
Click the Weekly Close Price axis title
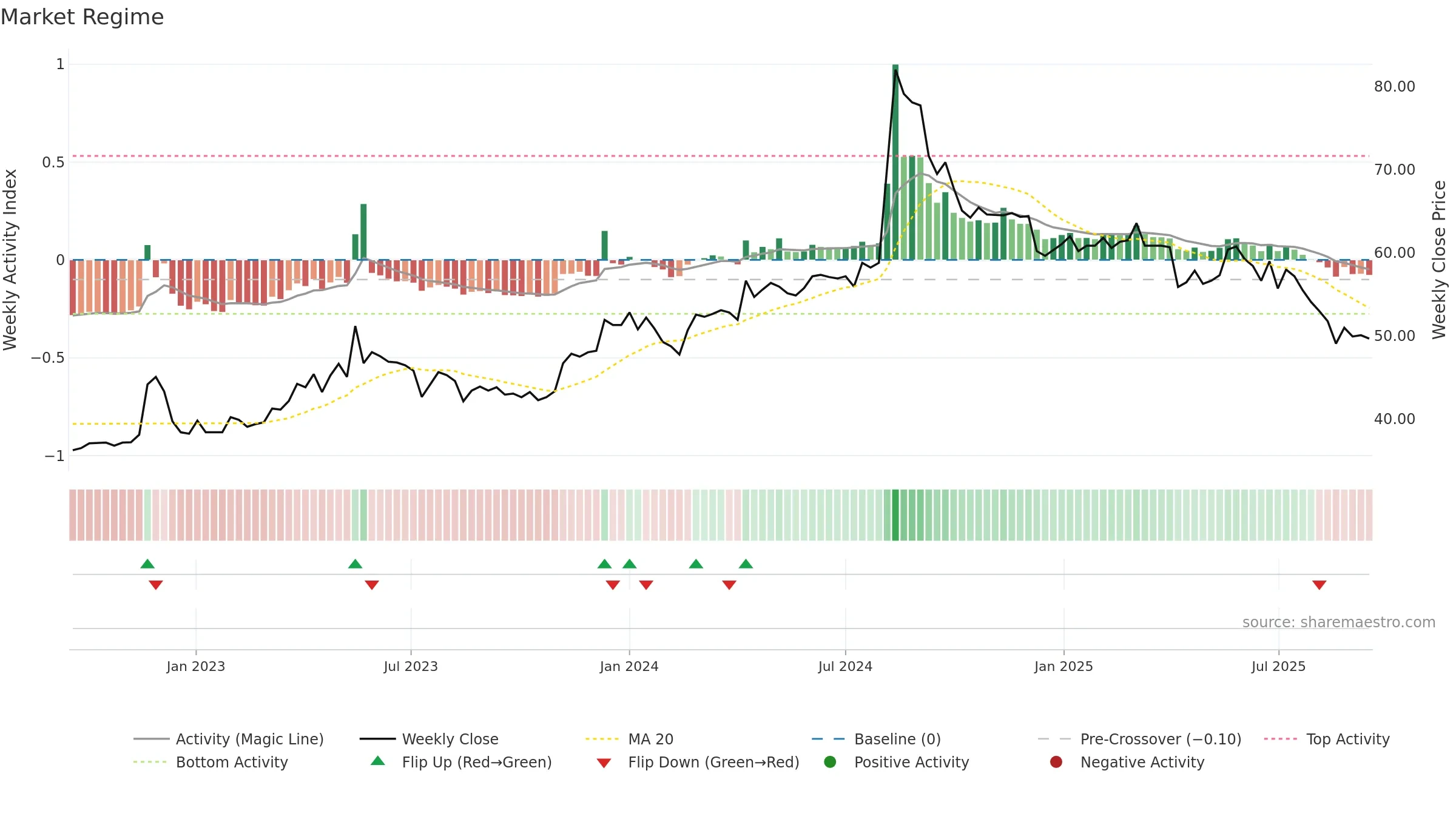coord(1439,260)
